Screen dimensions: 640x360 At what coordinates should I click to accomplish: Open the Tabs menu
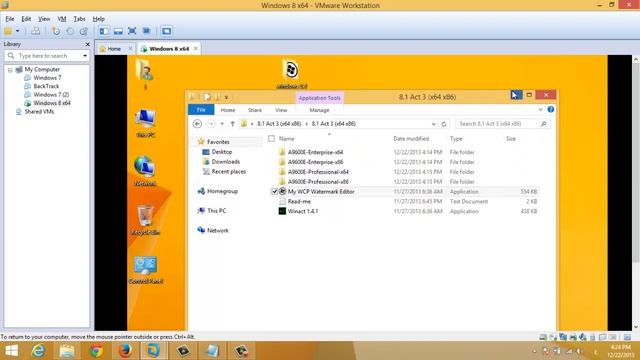(x=79, y=19)
